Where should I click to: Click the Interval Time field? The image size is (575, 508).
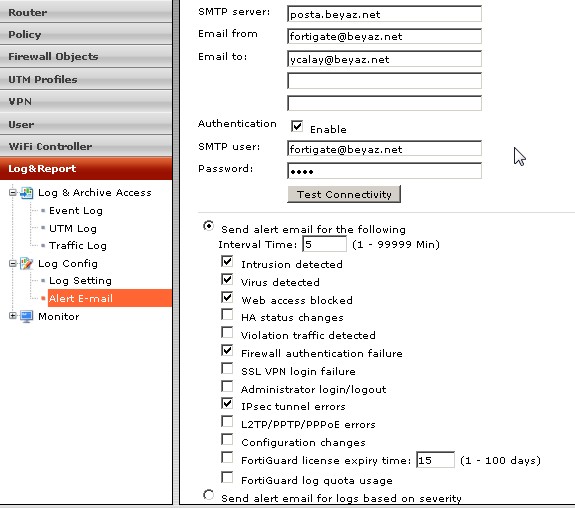(325, 244)
